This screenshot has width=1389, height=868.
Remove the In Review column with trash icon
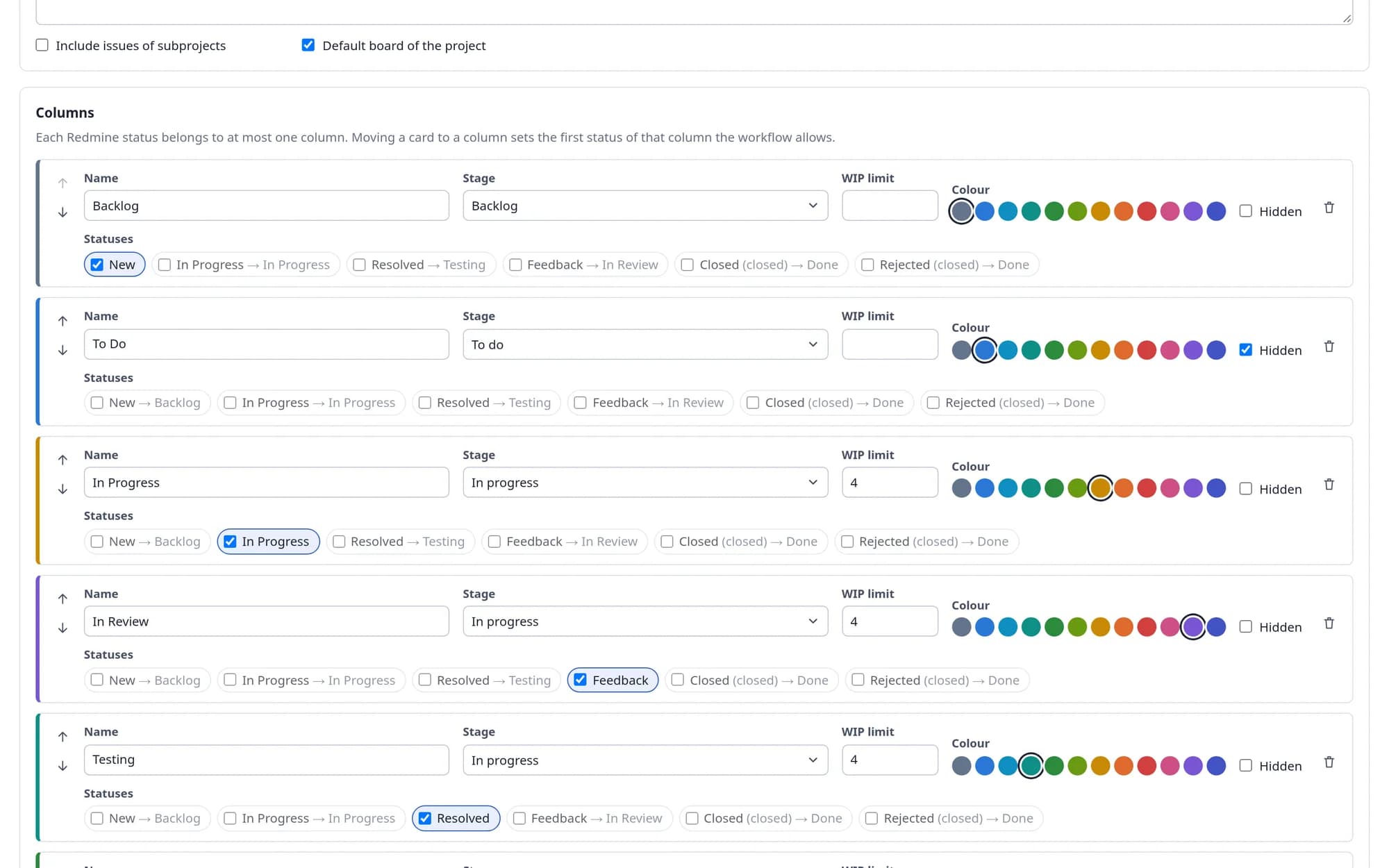1329,624
